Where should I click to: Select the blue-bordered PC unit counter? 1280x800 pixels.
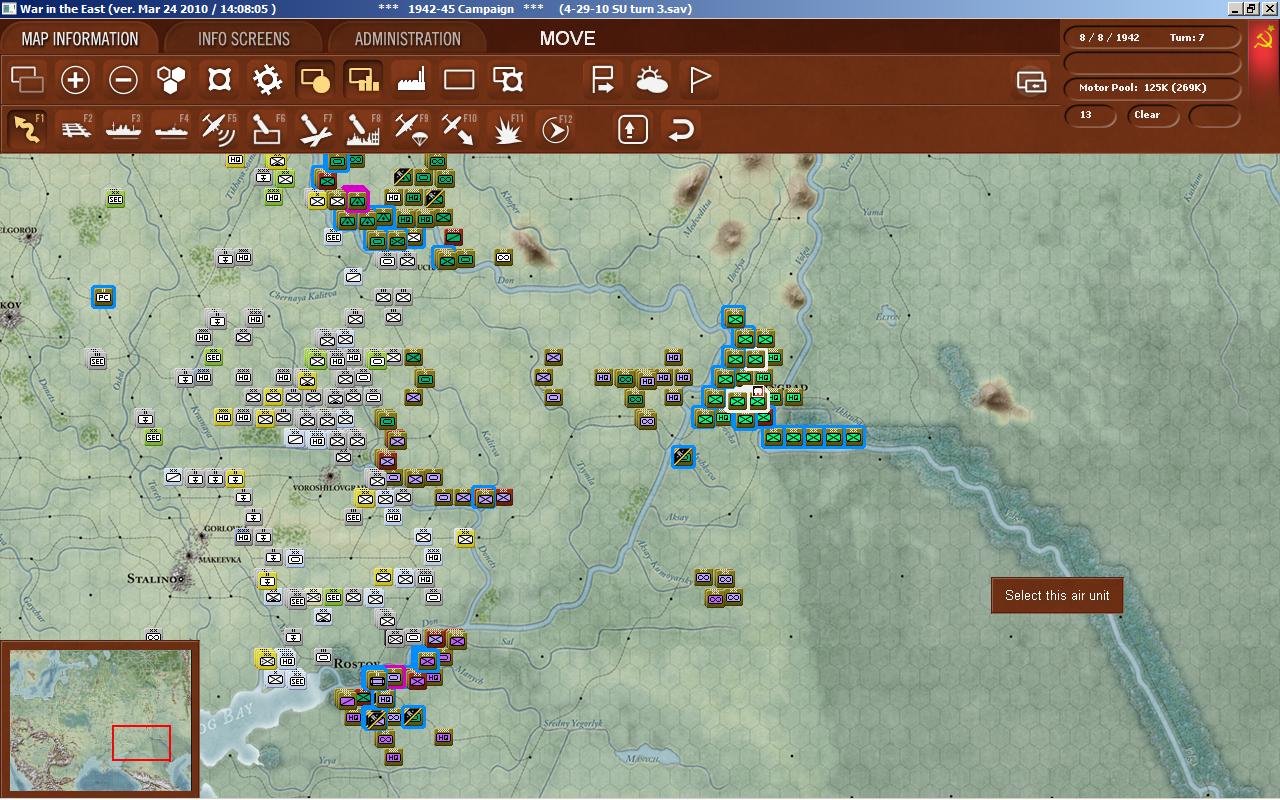(x=103, y=297)
